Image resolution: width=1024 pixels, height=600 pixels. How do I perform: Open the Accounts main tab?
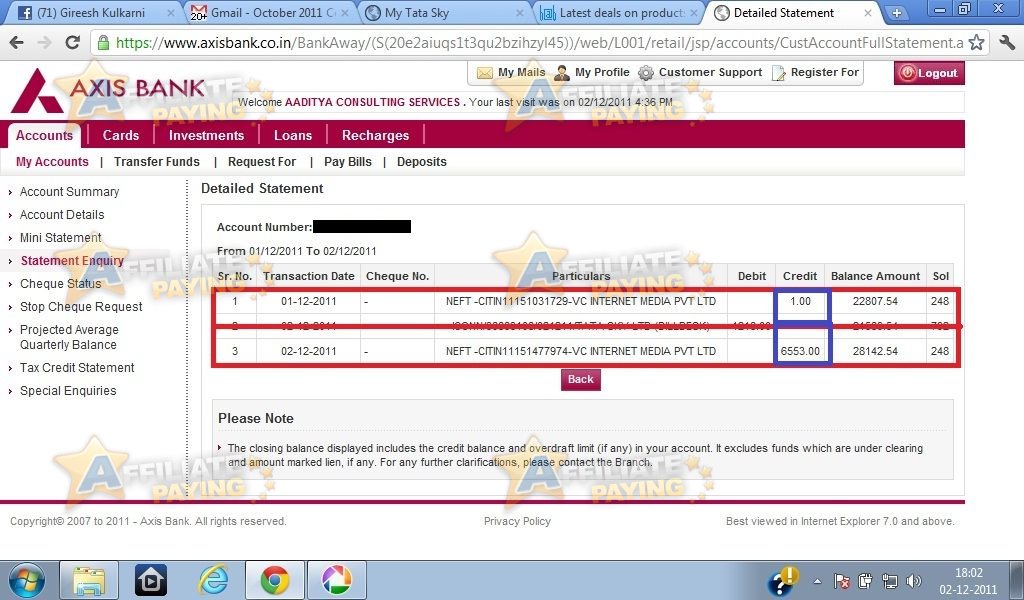[x=44, y=135]
